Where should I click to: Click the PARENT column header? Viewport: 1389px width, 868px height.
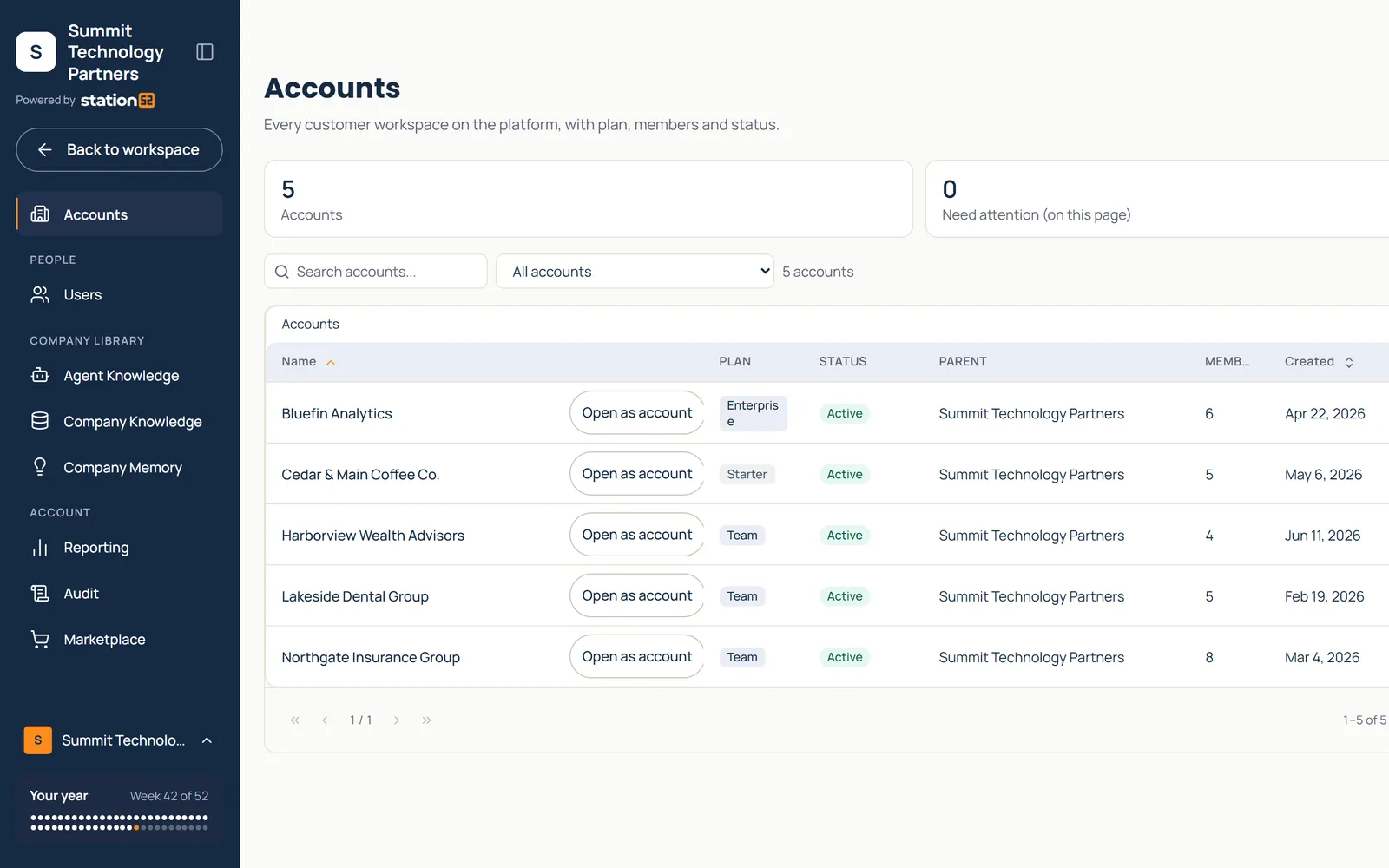[963, 362]
